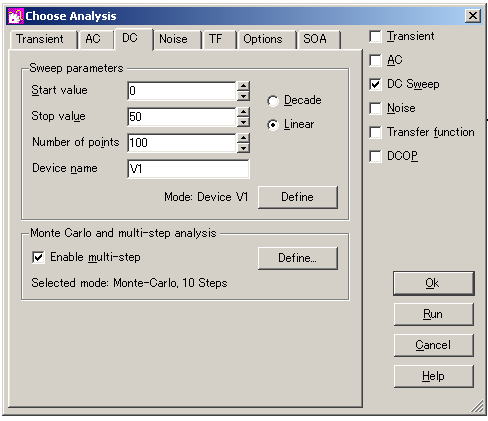Open multi-step Define... dialog button
This screenshot has width=488, height=421.
tap(298, 258)
